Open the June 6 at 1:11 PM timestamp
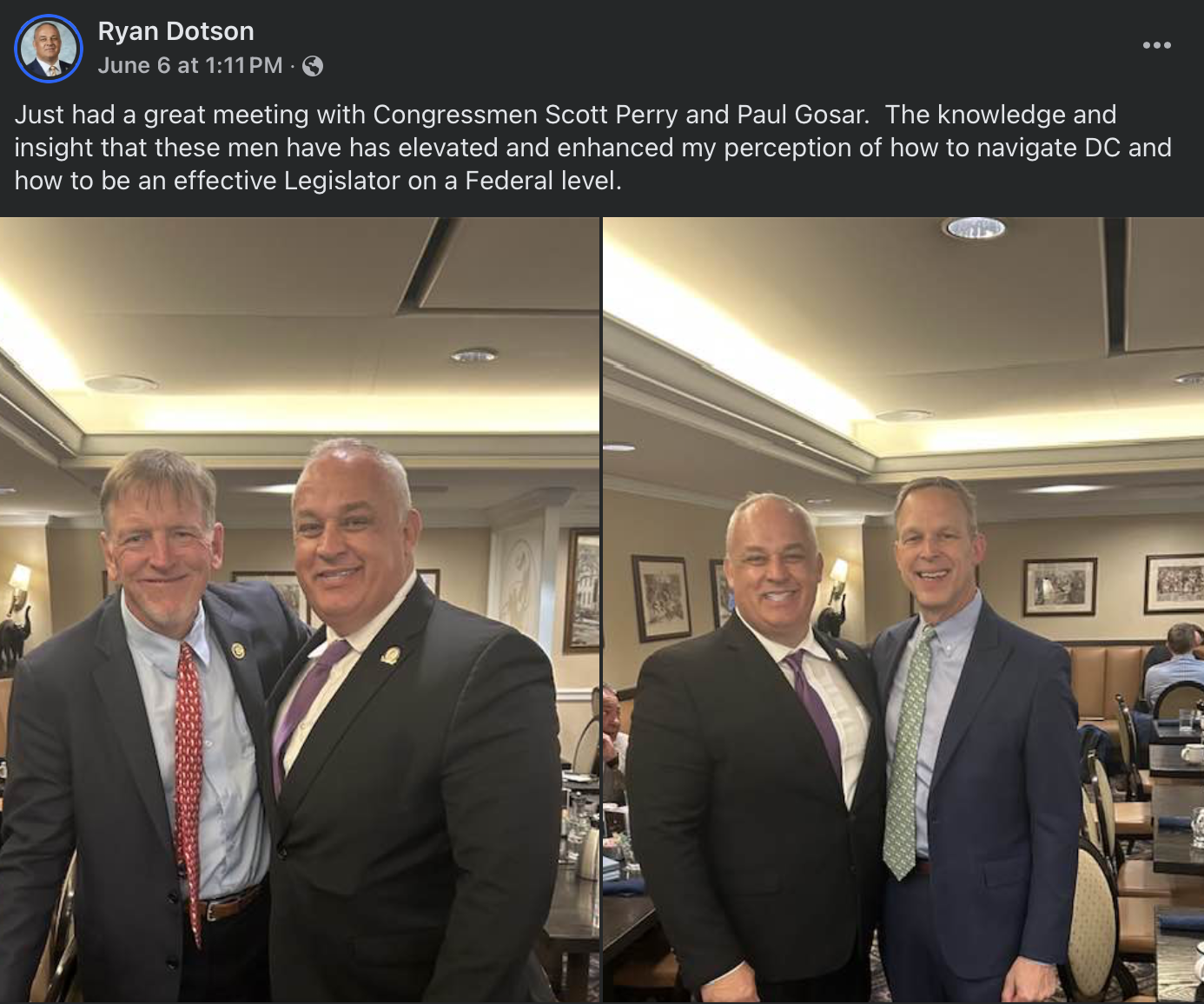This screenshot has width=1204, height=1004. tap(190, 66)
